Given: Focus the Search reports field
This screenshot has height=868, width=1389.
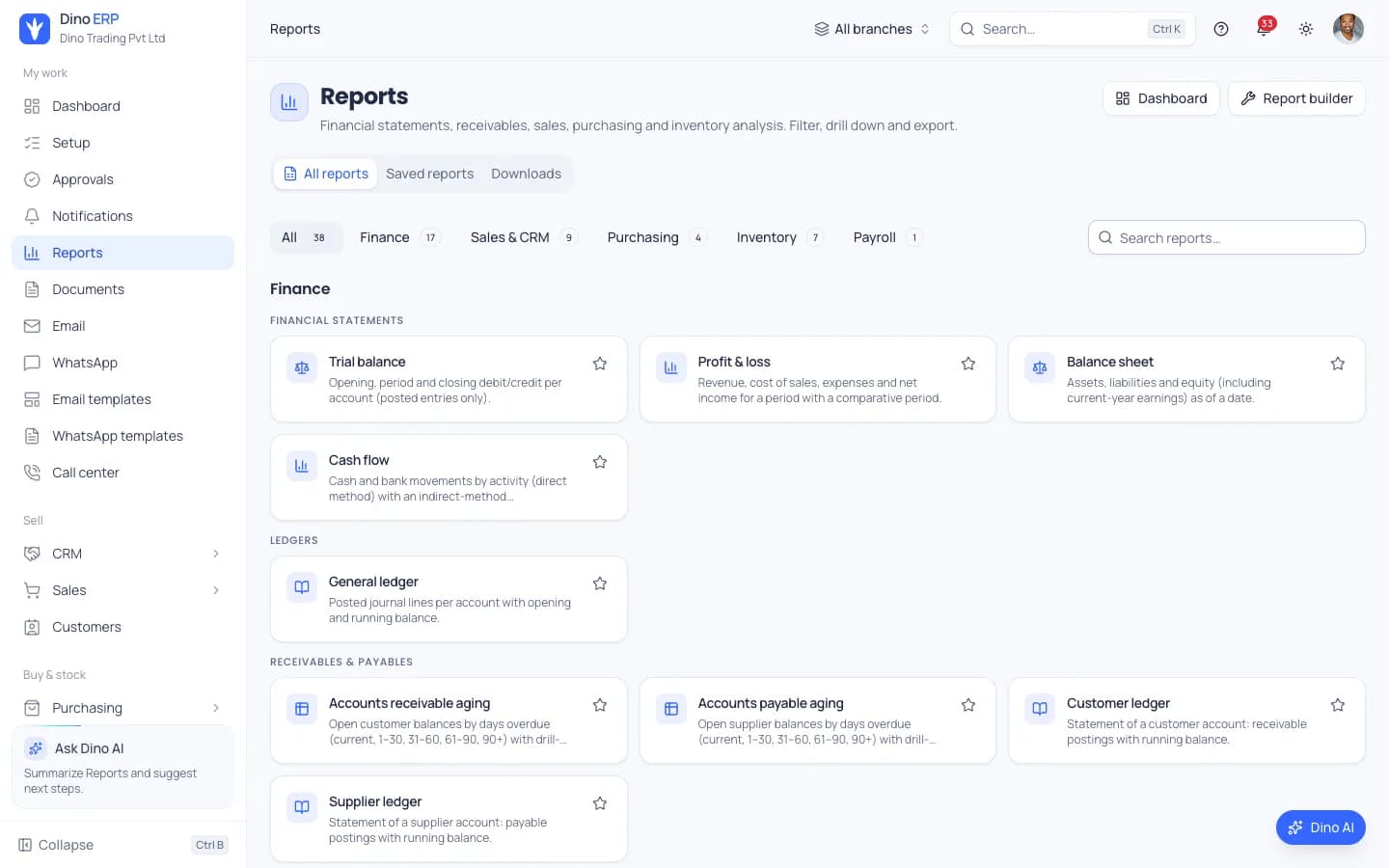Looking at the screenshot, I should point(1227,237).
